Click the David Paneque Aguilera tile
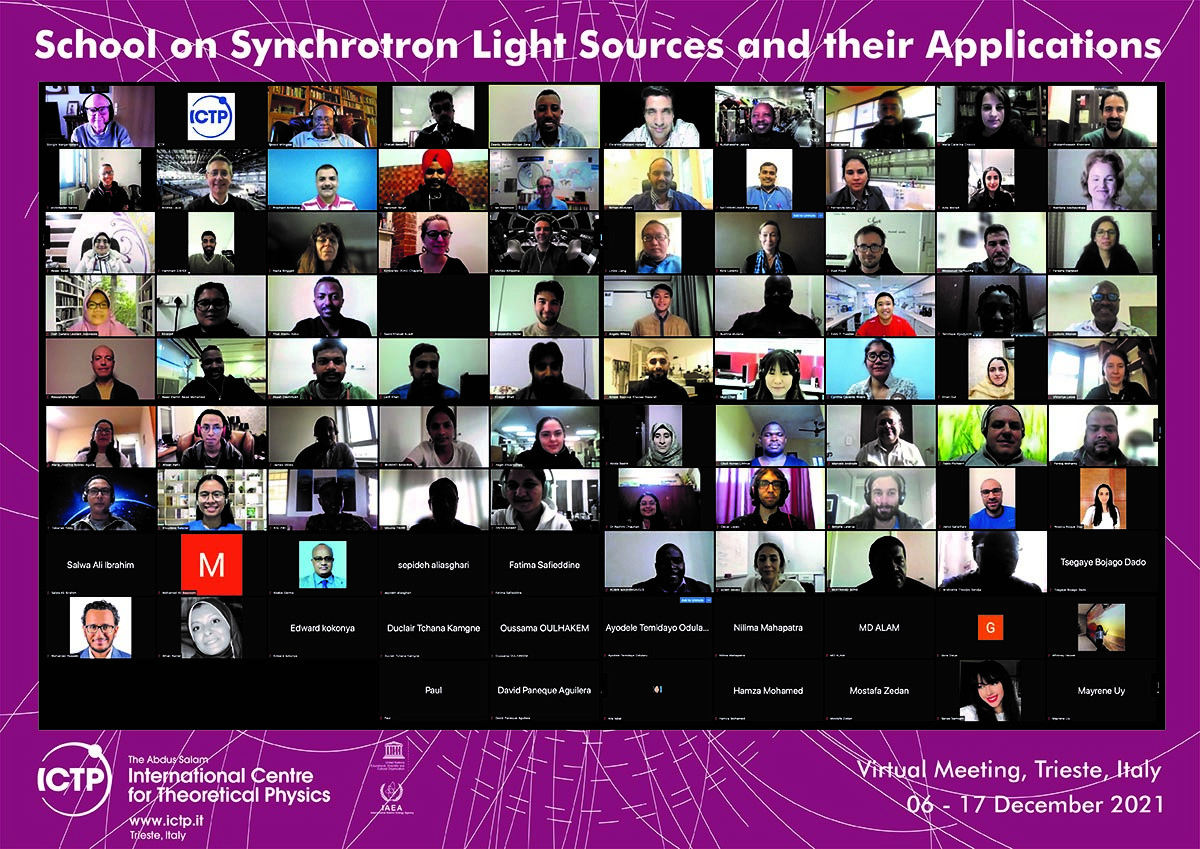The image size is (1200, 849). tap(544, 690)
